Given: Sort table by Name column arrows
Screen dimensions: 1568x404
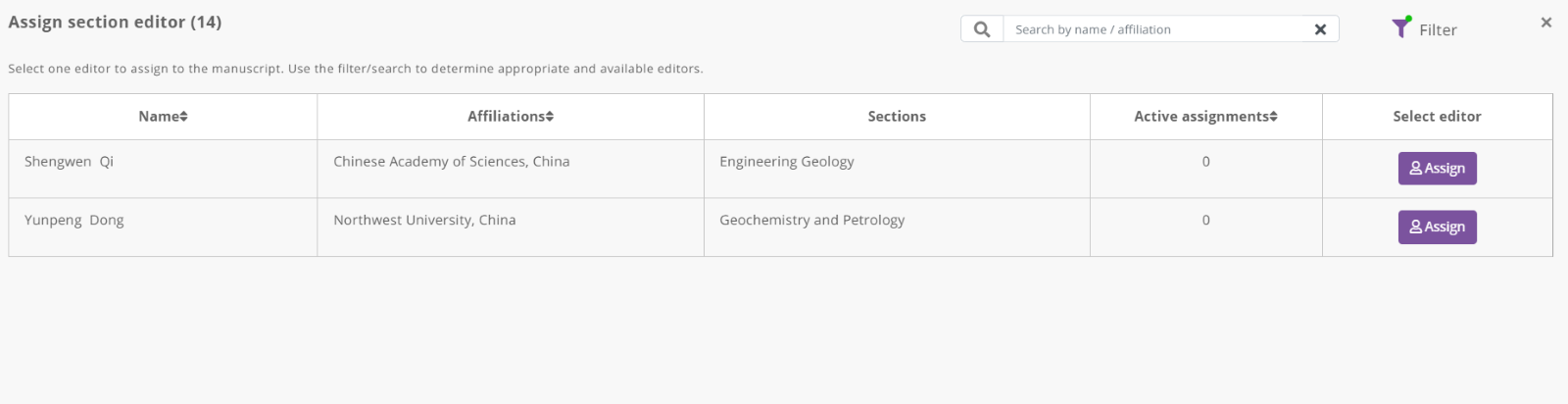Looking at the screenshot, I should coord(184,117).
